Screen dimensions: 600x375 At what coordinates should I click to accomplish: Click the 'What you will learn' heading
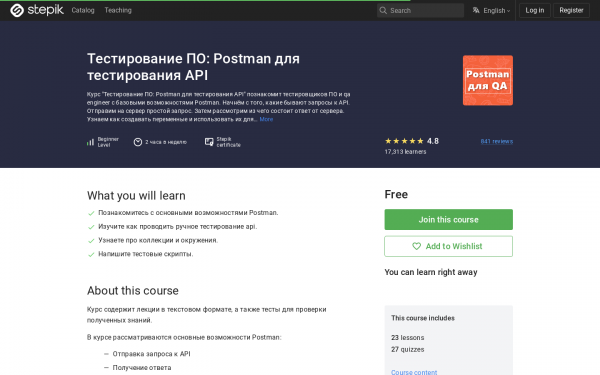(x=136, y=196)
